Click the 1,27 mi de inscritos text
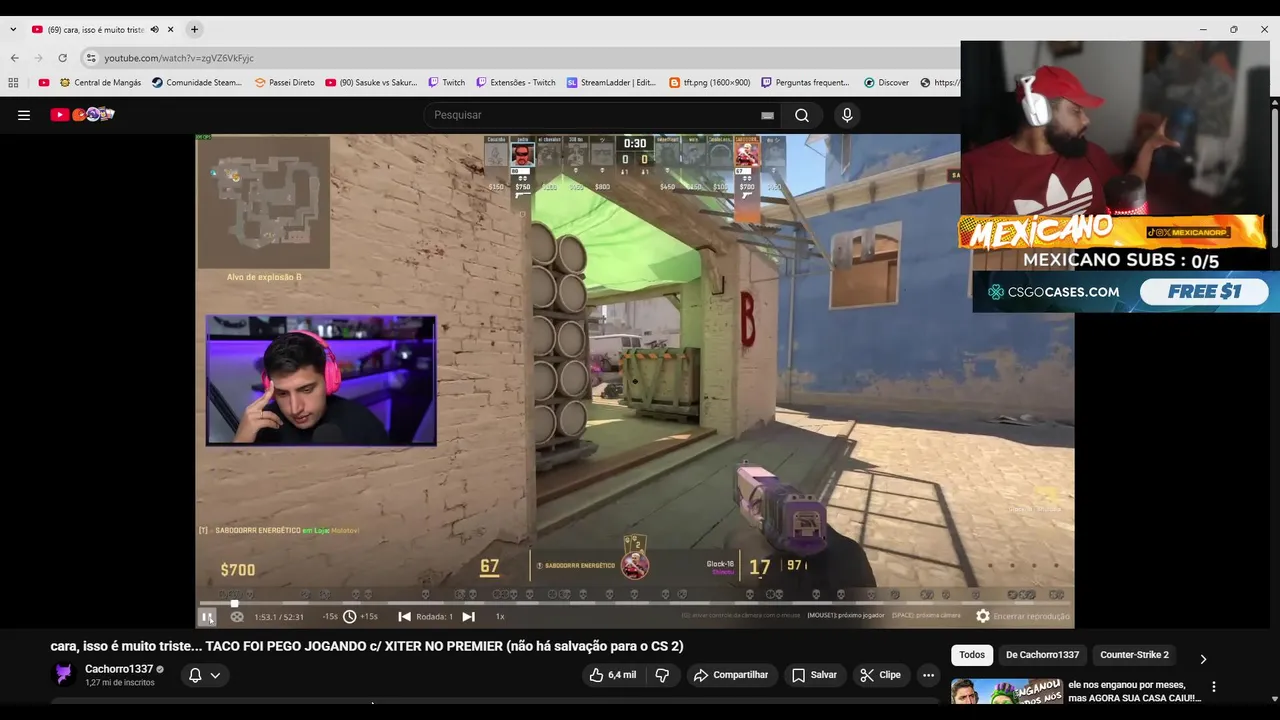Image resolution: width=1280 pixels, height=720 pixels. [x=120, y=683]
